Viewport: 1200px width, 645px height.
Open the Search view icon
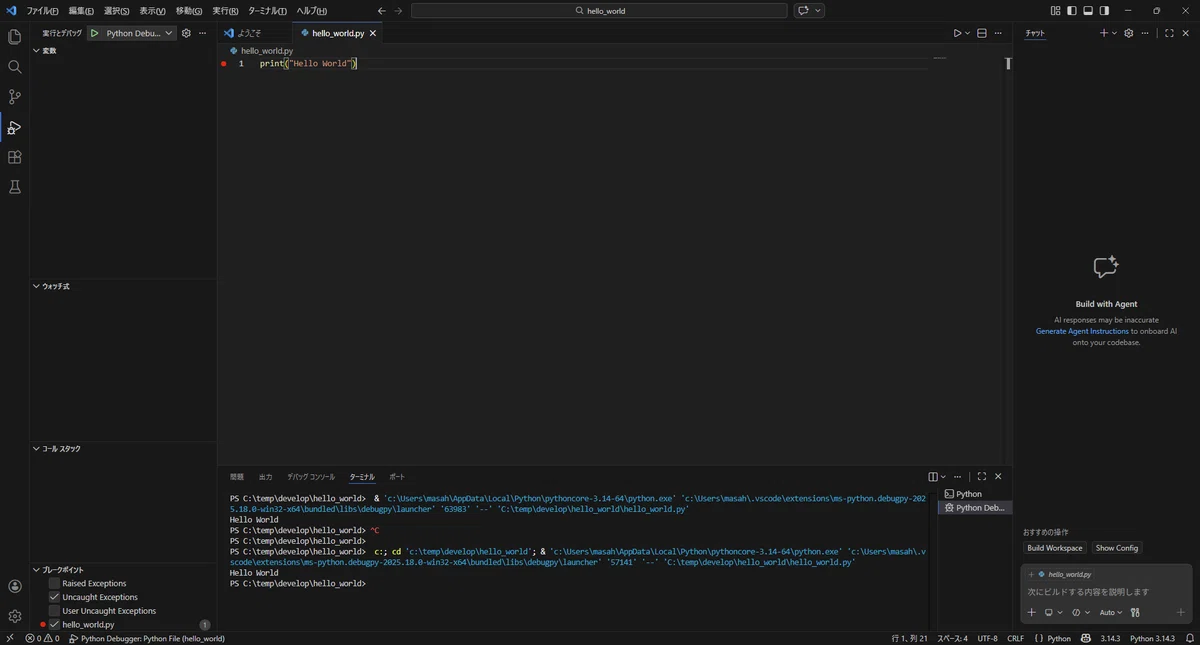tap(14, 67)
